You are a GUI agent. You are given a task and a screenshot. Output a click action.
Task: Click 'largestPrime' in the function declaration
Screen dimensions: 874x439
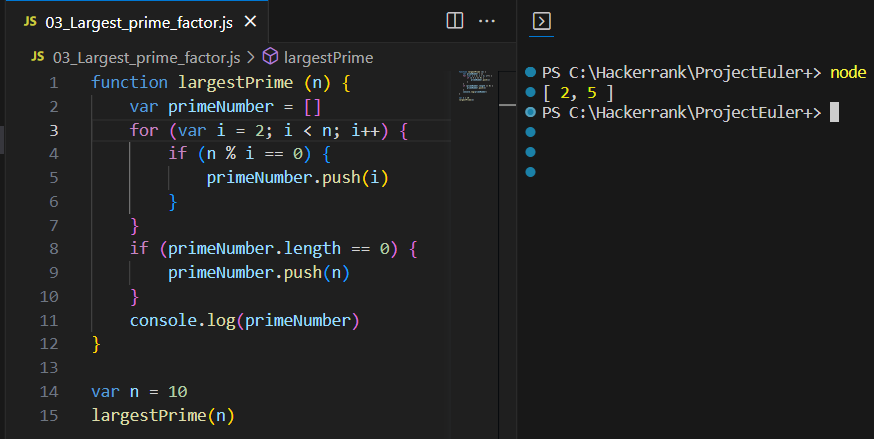click(x=235, y=82)
